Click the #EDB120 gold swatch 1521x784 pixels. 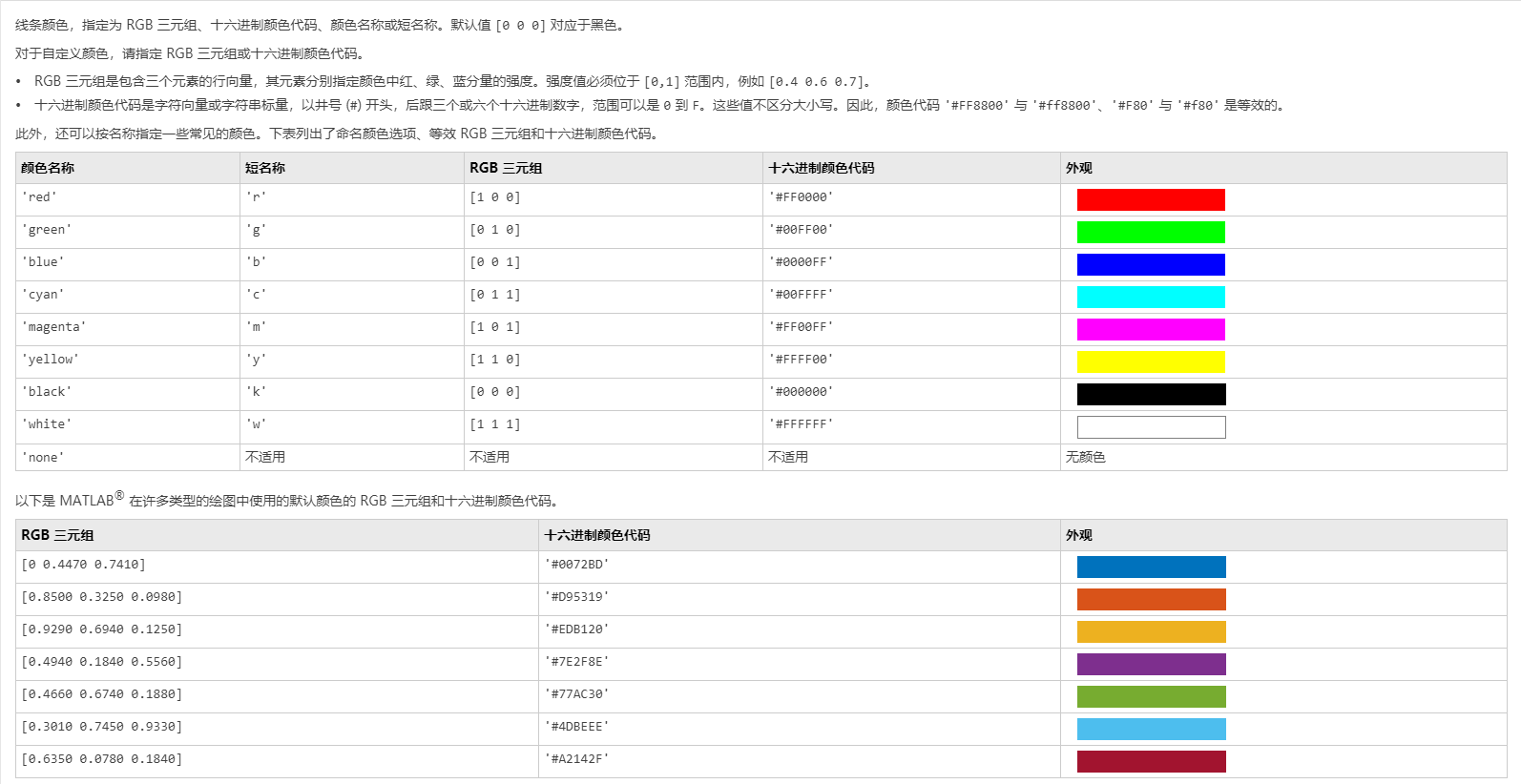1151,631
